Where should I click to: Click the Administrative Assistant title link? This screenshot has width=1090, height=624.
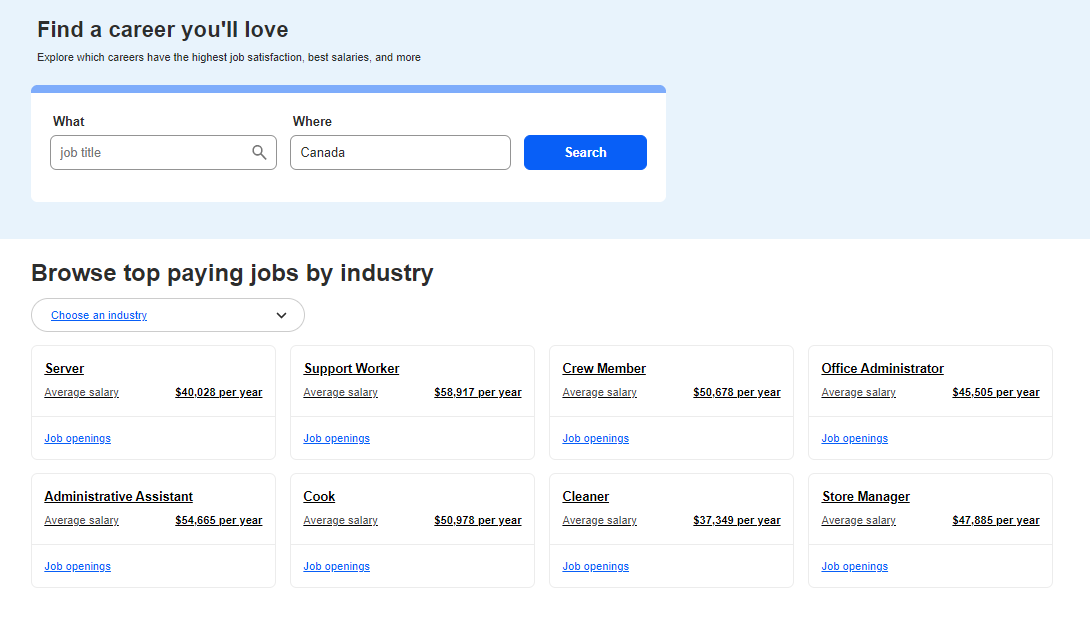point(118,496)
